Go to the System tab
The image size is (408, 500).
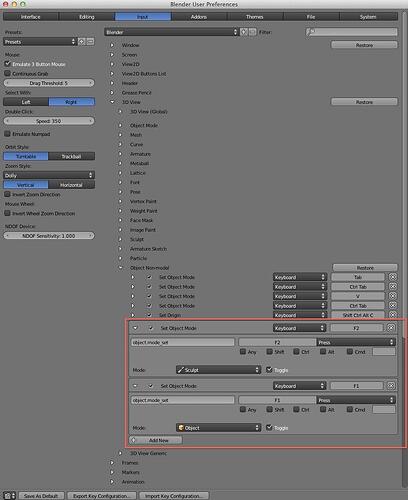[x=368, y=17]
